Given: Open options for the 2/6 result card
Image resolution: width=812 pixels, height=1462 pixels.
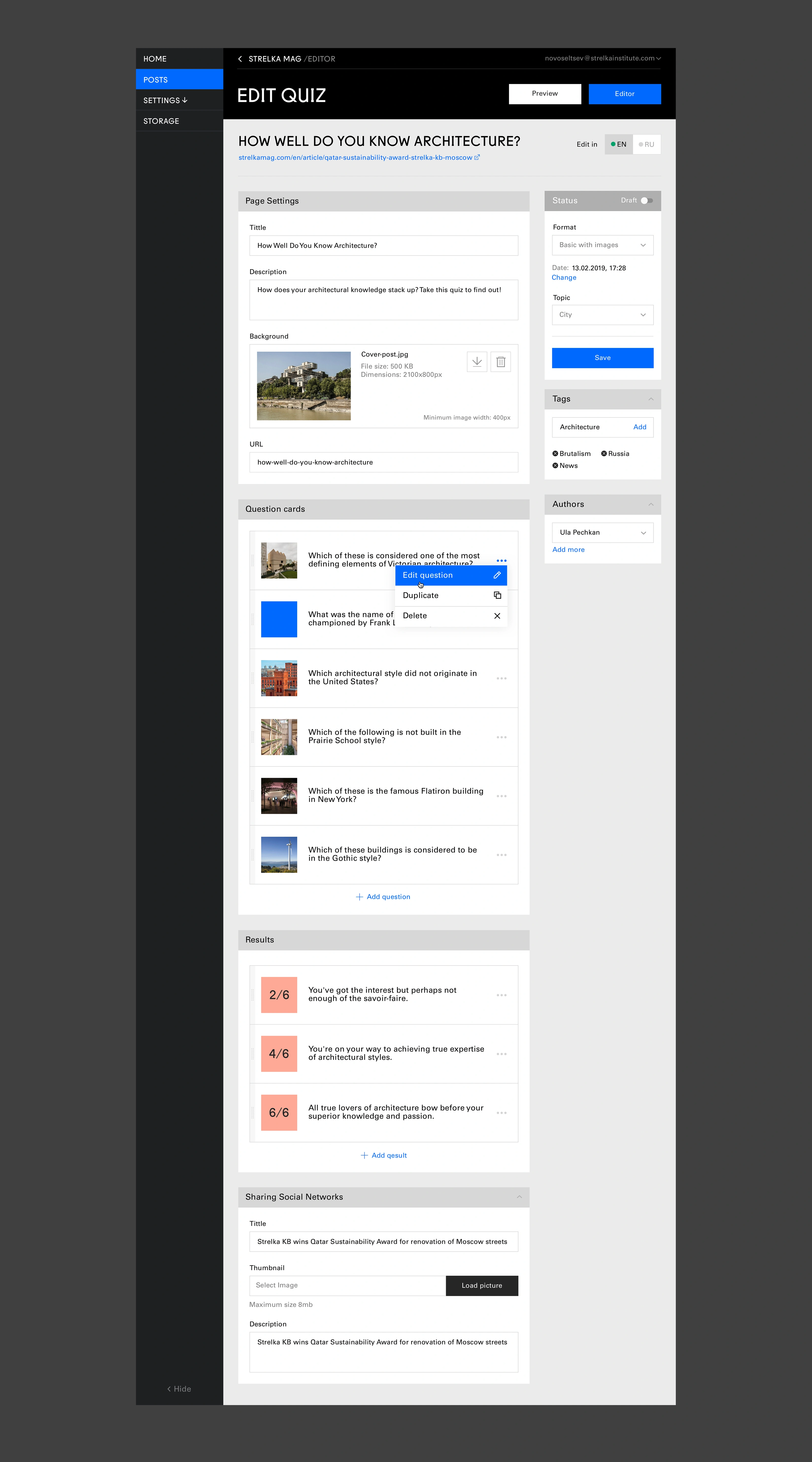Looking at the screenshot, I should tap(502, 995).
